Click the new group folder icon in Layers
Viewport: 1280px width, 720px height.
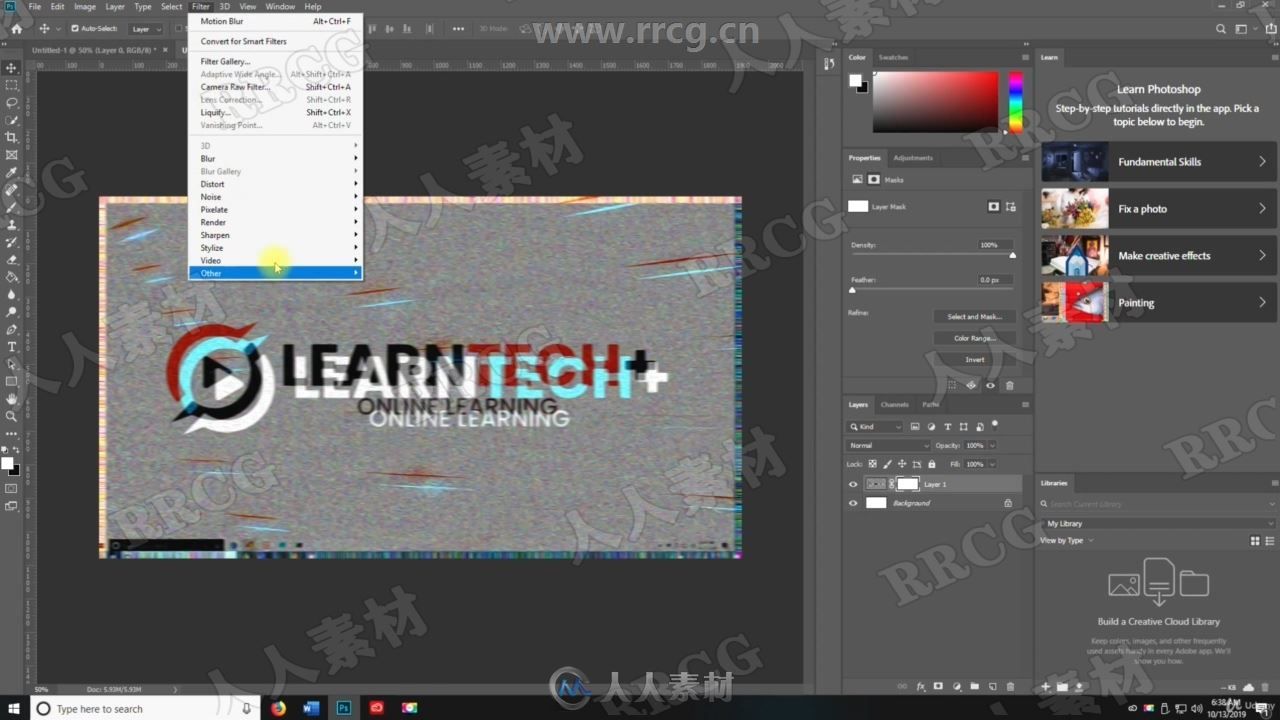(974, 687)
